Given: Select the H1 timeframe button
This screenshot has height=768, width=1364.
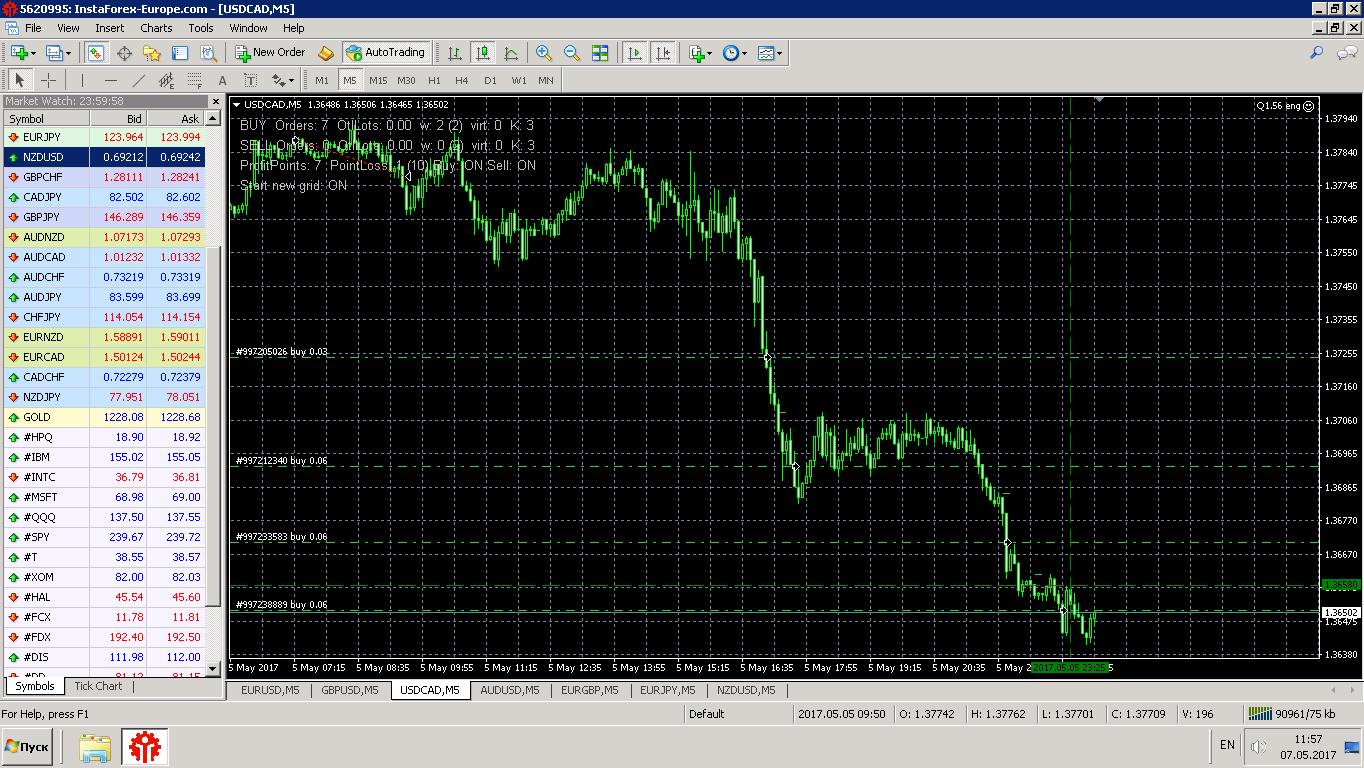Looking at the screenshot, I should pos(434,80).
